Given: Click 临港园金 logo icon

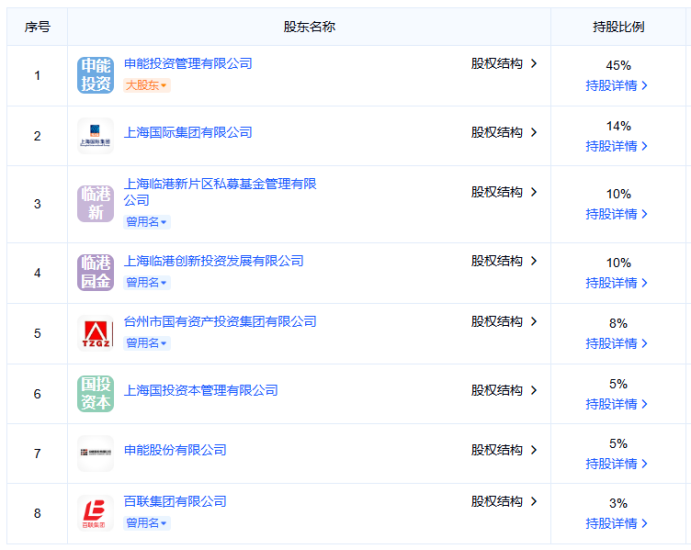Looking at the screenshot, I should click(x=96, y=272).
